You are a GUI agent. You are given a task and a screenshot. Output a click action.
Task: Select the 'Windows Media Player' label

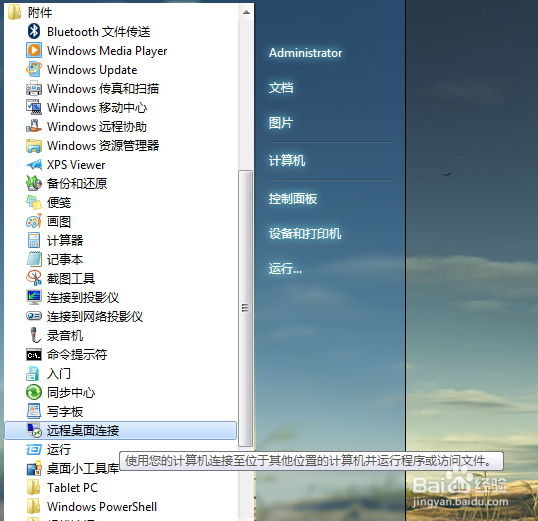click(107, 51)
